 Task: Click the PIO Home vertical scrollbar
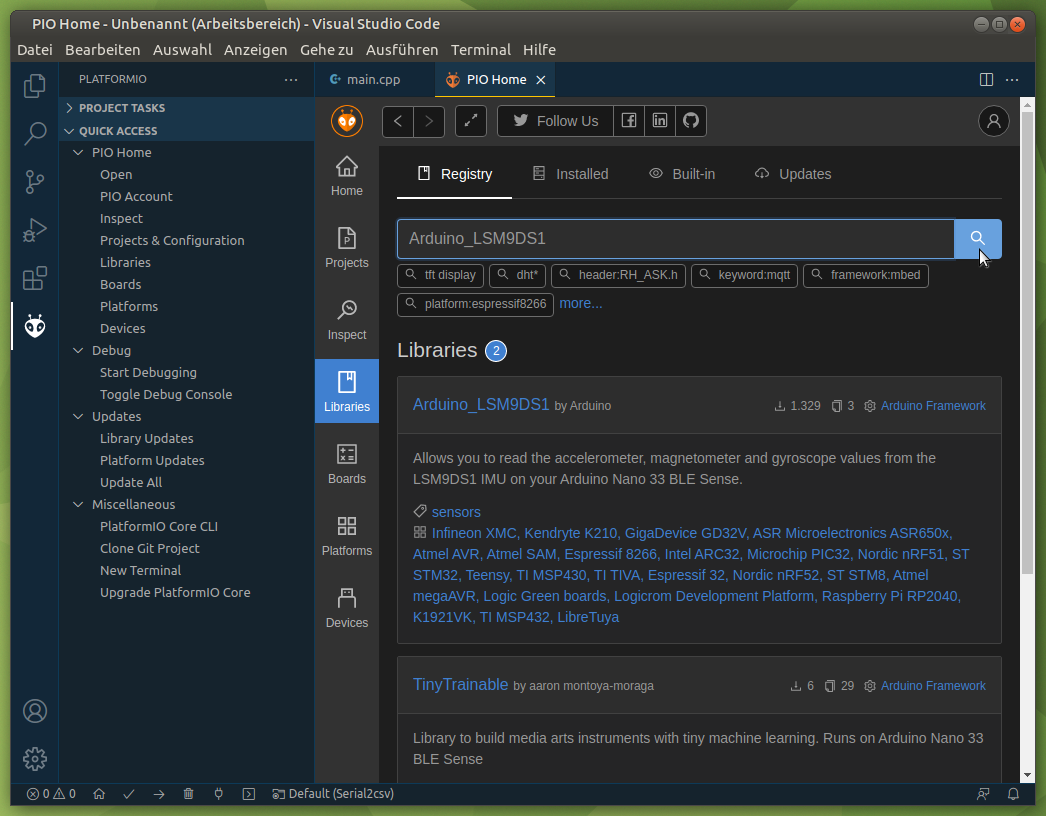(x=1027, y=344)
